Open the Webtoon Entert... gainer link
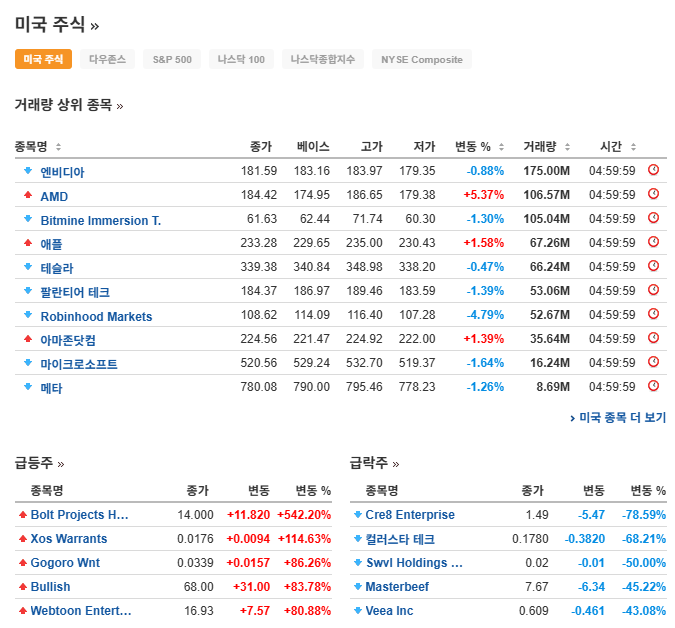 coord(81,610)
